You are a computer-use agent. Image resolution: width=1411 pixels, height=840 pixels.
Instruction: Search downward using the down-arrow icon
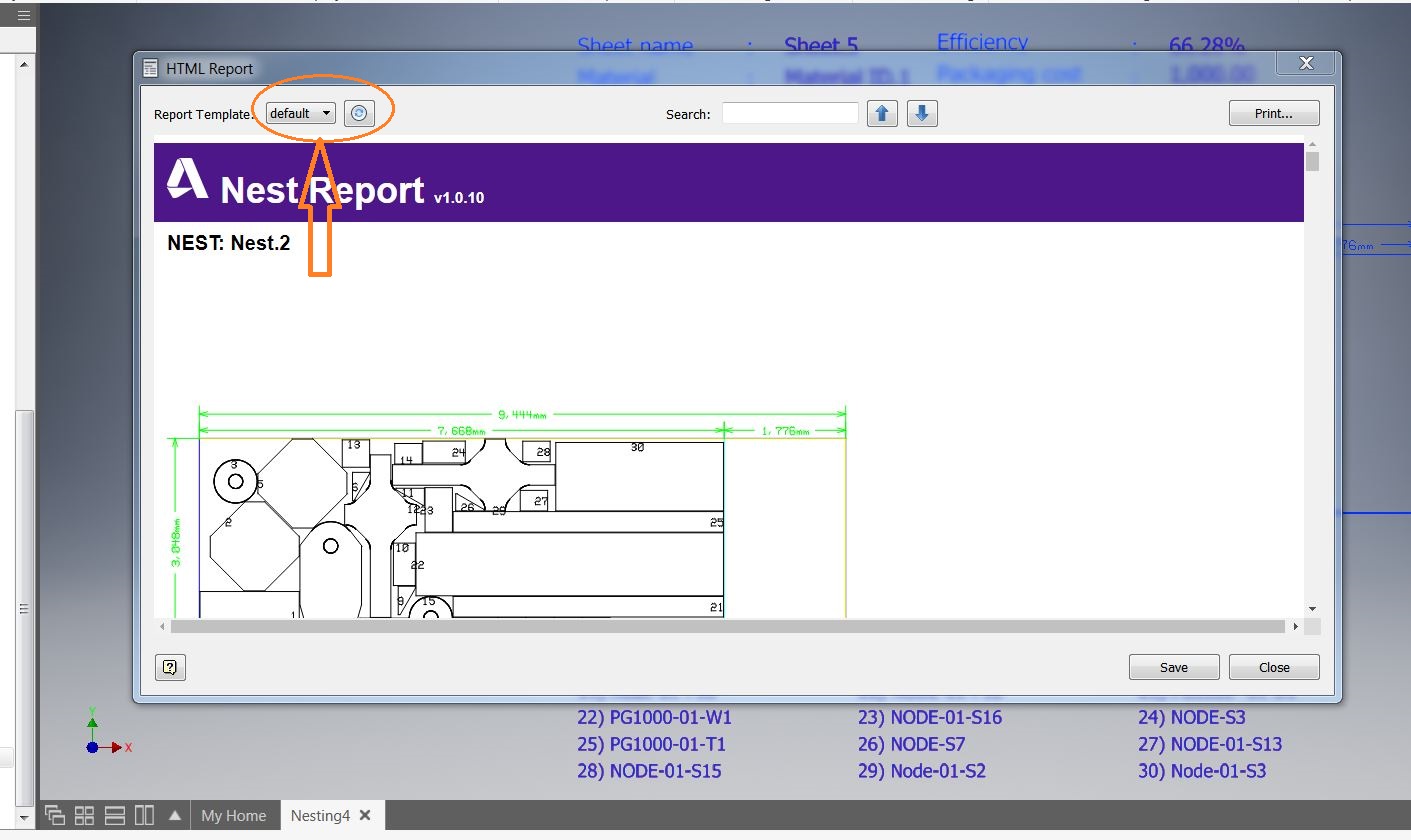921,113
